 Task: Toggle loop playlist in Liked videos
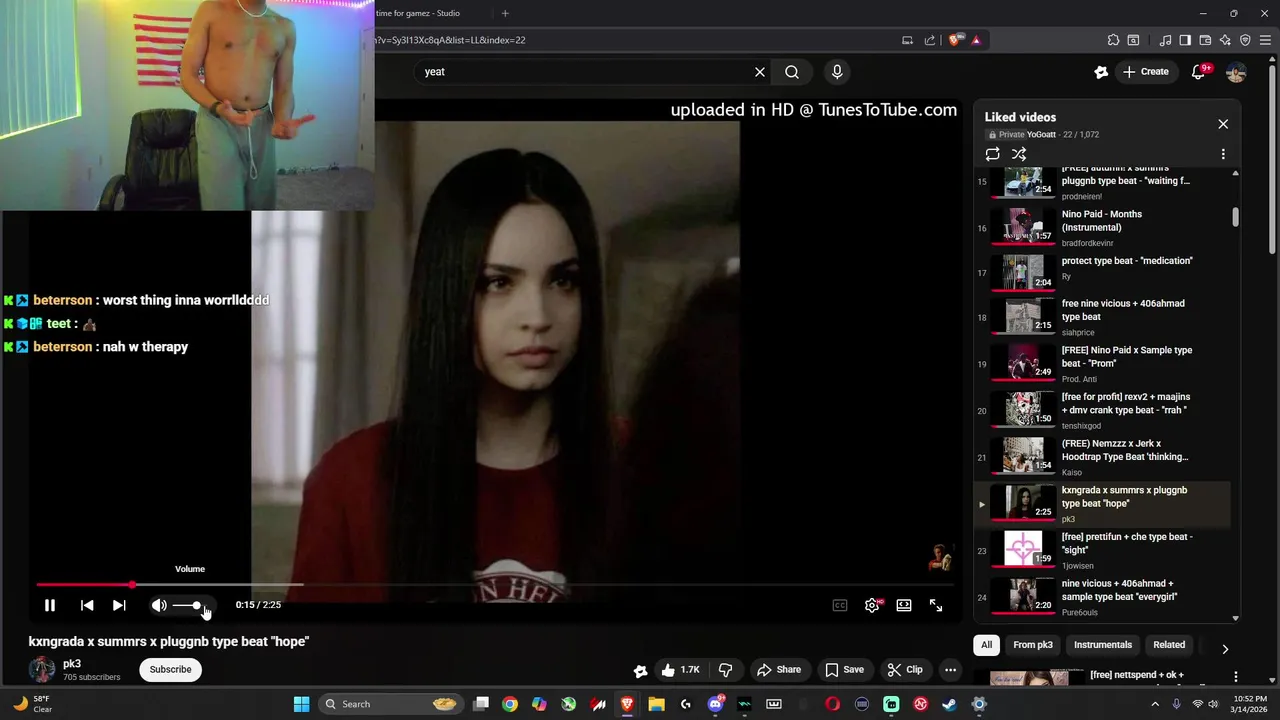[992, 154]
